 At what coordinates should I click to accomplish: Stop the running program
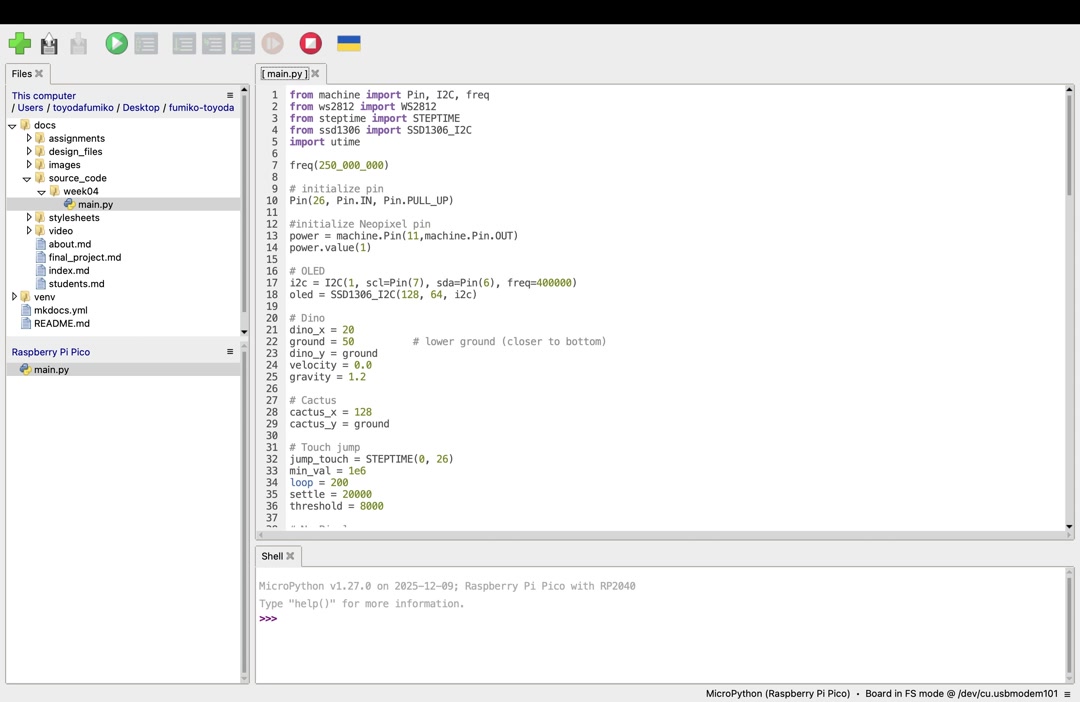[x=310, y=43]
